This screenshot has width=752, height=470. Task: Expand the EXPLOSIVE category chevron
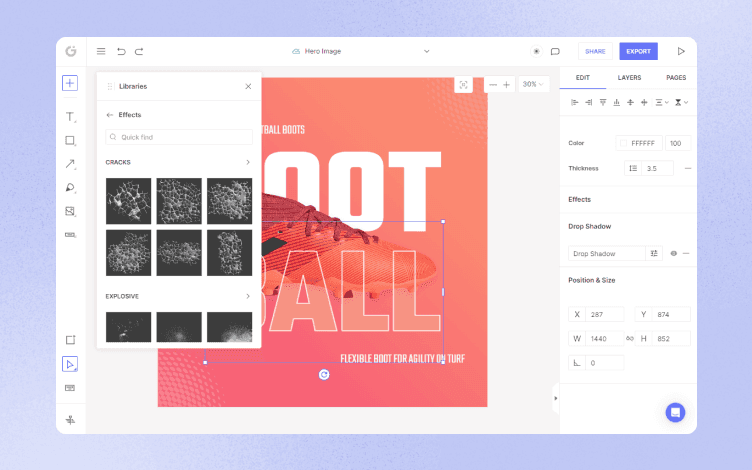click(247, 296)
